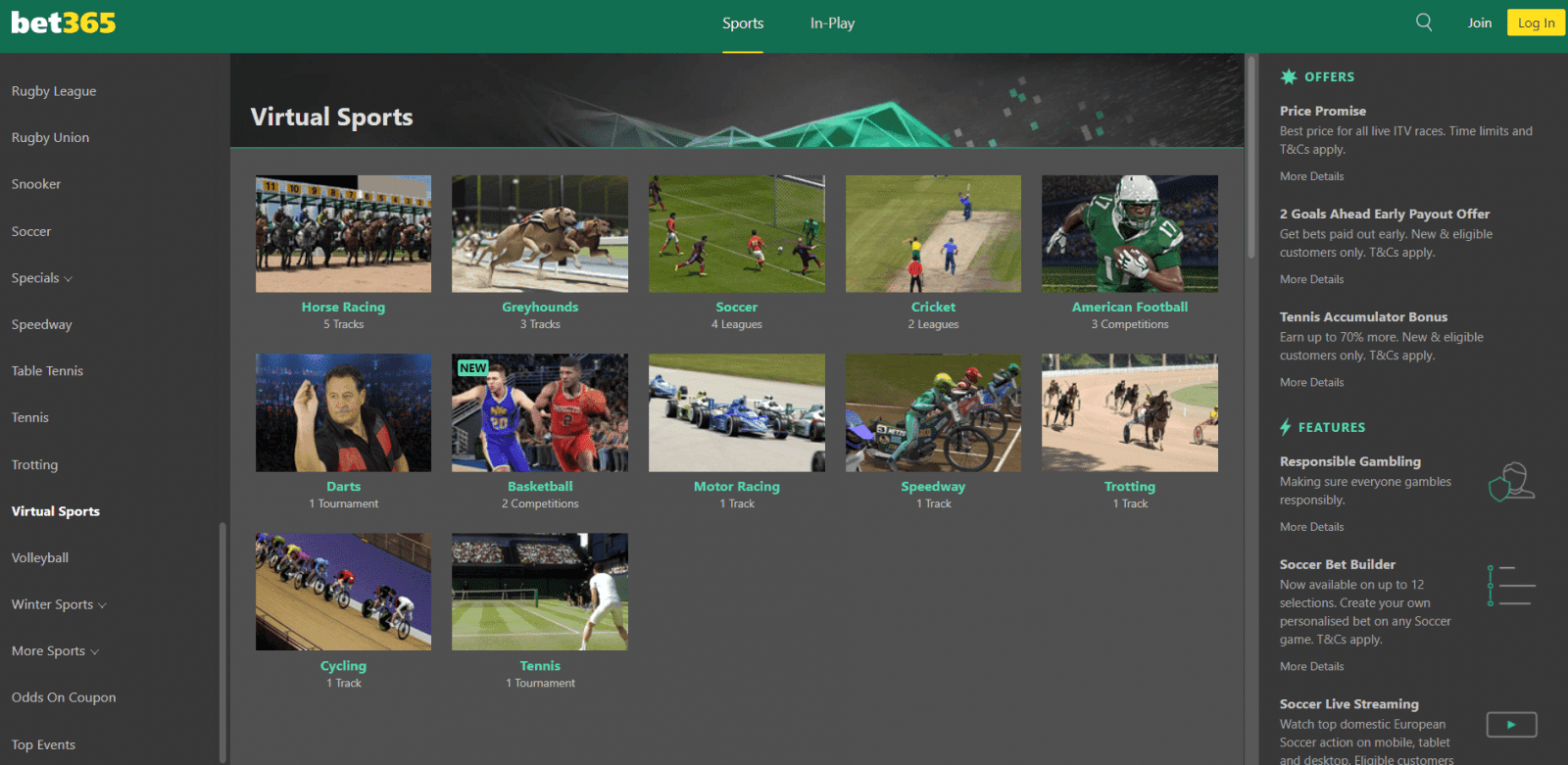Screen dimensions: 1568x765
Task: Open Snooker from the sidebar
Action: coord(36,184)
